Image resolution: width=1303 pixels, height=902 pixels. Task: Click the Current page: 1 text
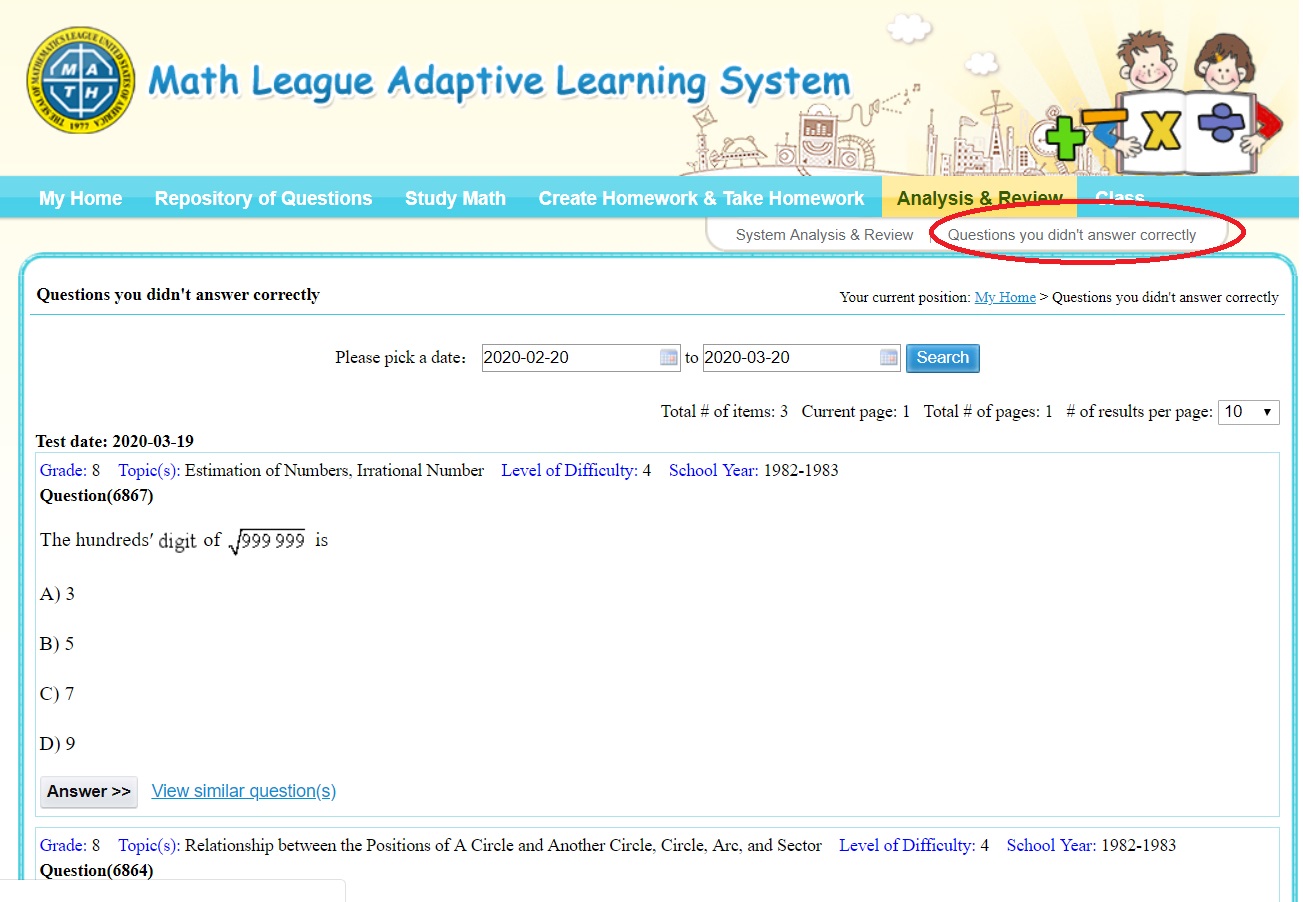point(856,412)
